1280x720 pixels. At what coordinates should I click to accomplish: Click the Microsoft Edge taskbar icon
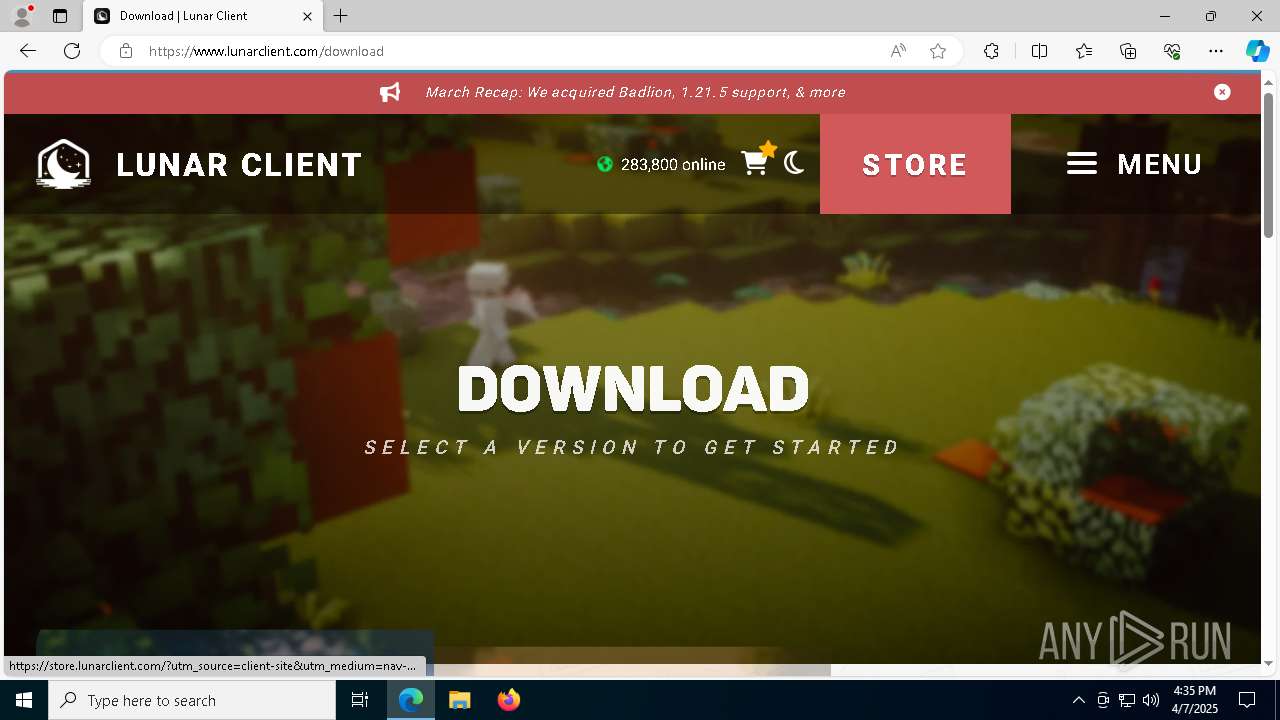(x=411, y=700)
